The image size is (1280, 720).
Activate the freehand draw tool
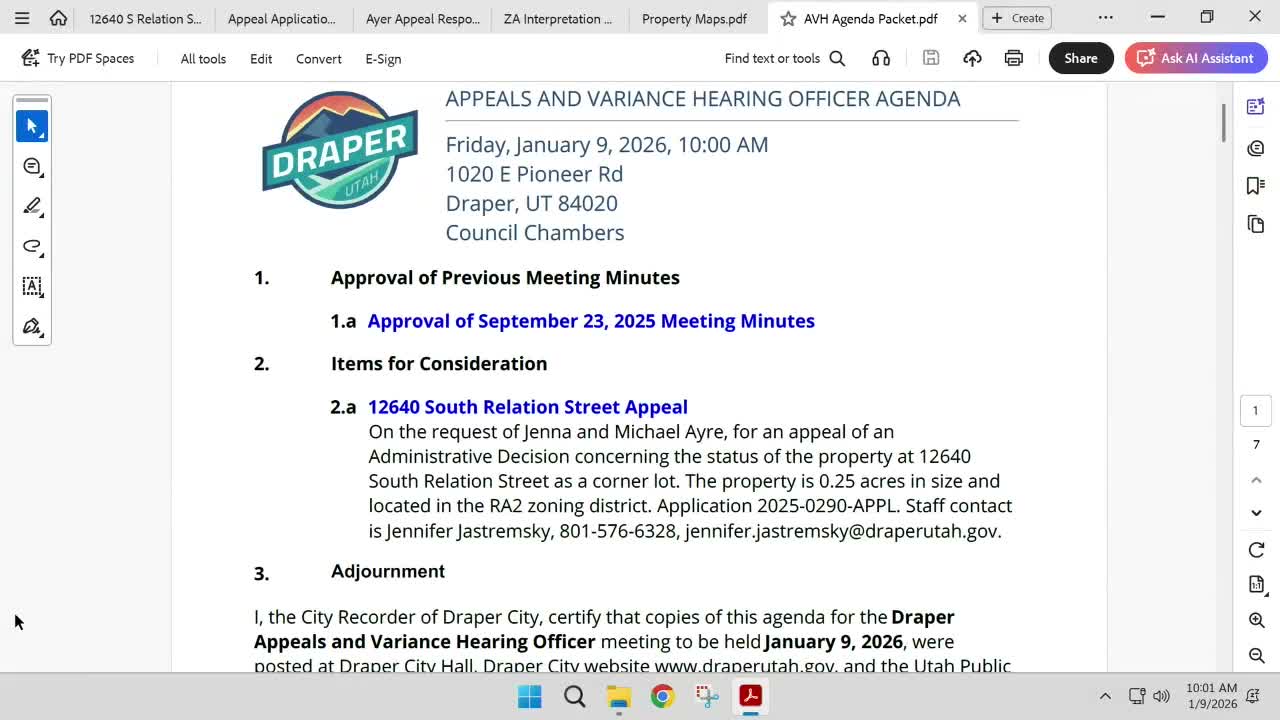32,246
